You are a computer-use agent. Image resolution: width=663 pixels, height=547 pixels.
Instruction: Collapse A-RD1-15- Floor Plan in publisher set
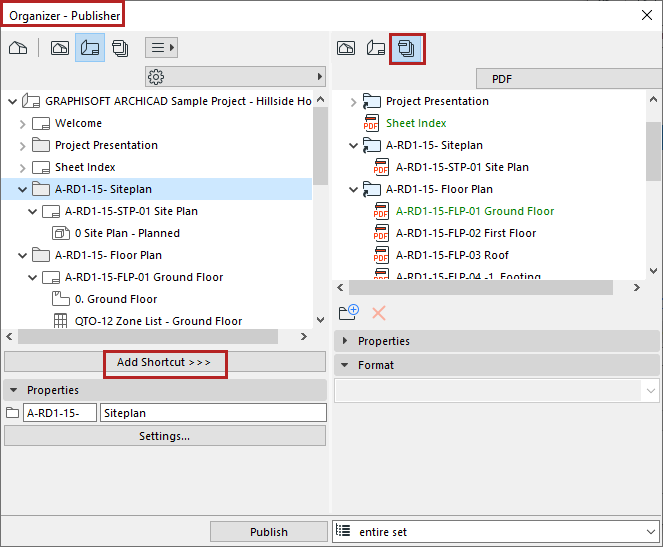(x=353, y=189)
